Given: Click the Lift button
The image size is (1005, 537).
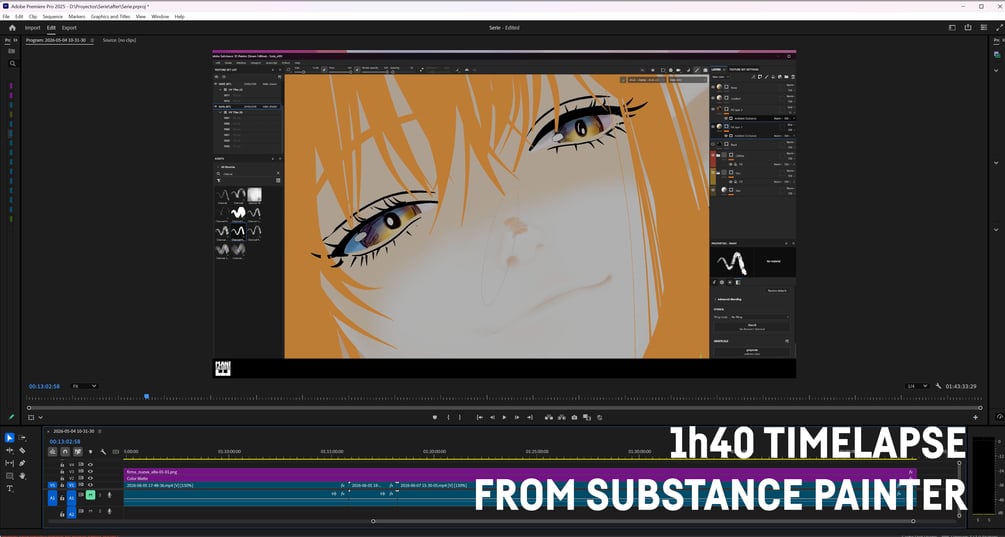Looking at the screenshot, I should [549, 417].
